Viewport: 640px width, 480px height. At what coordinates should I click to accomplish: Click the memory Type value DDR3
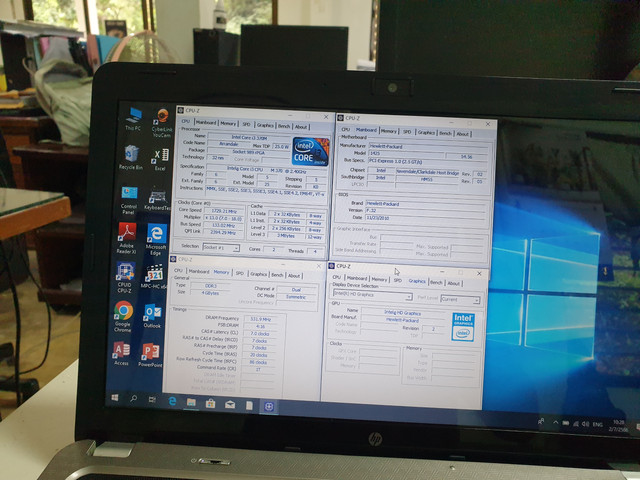coord(210,286)
